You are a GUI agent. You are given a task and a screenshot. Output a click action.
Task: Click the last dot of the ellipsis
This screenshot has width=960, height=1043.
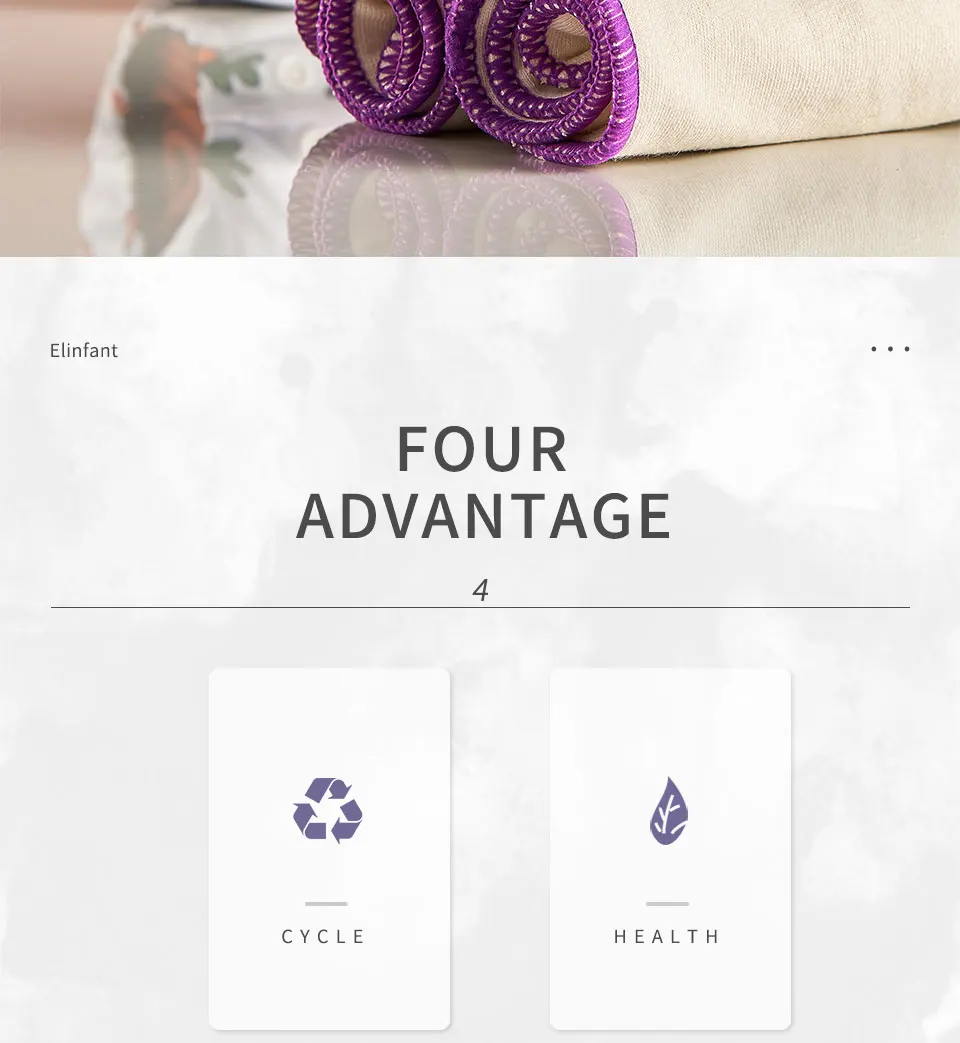pyautogui.click(x=907, y=349)
